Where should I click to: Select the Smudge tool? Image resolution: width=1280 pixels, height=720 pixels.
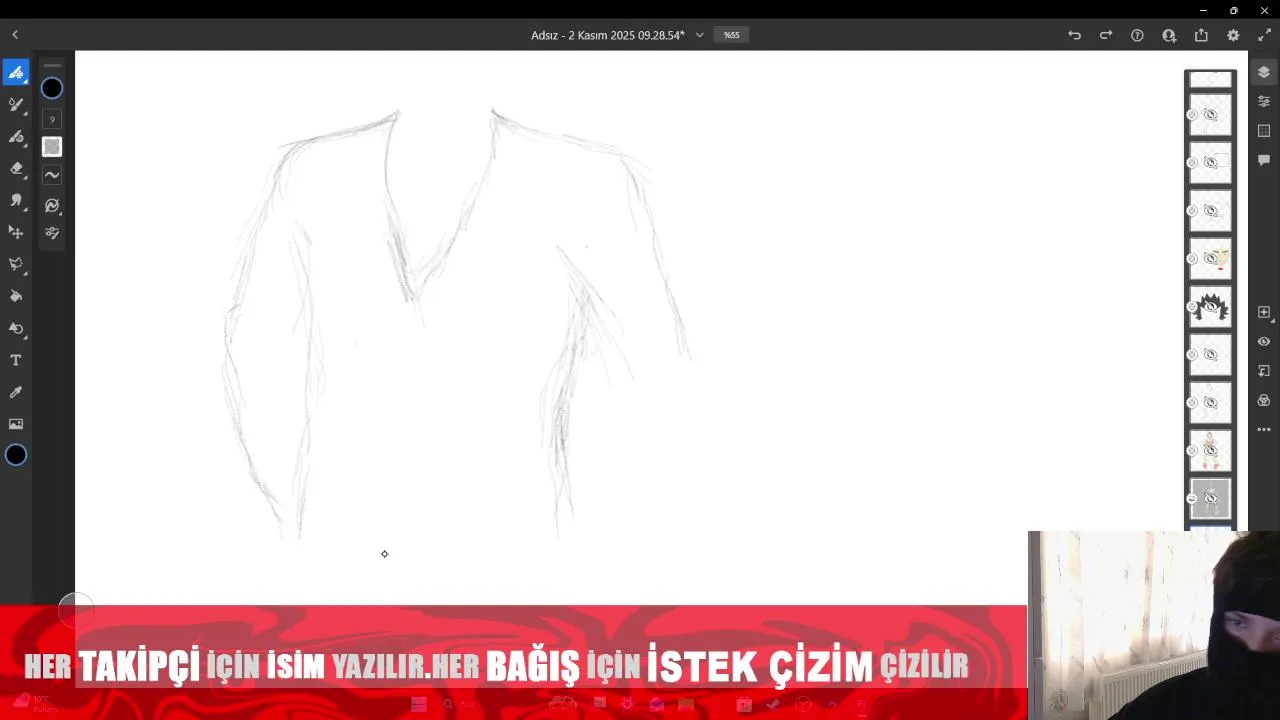click(16, 200)
